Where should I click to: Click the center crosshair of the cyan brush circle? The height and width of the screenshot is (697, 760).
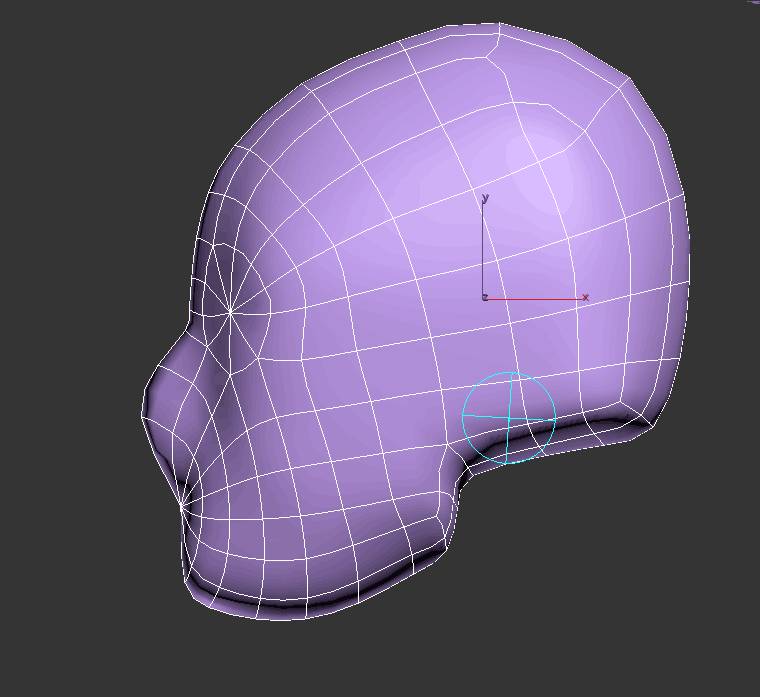tap(508, 418)
